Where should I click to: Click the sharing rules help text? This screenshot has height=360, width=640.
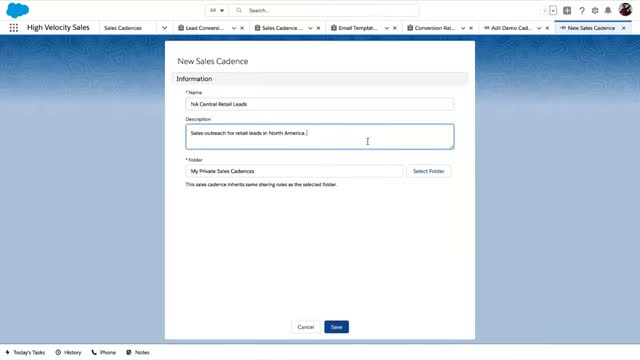(261, 184)
